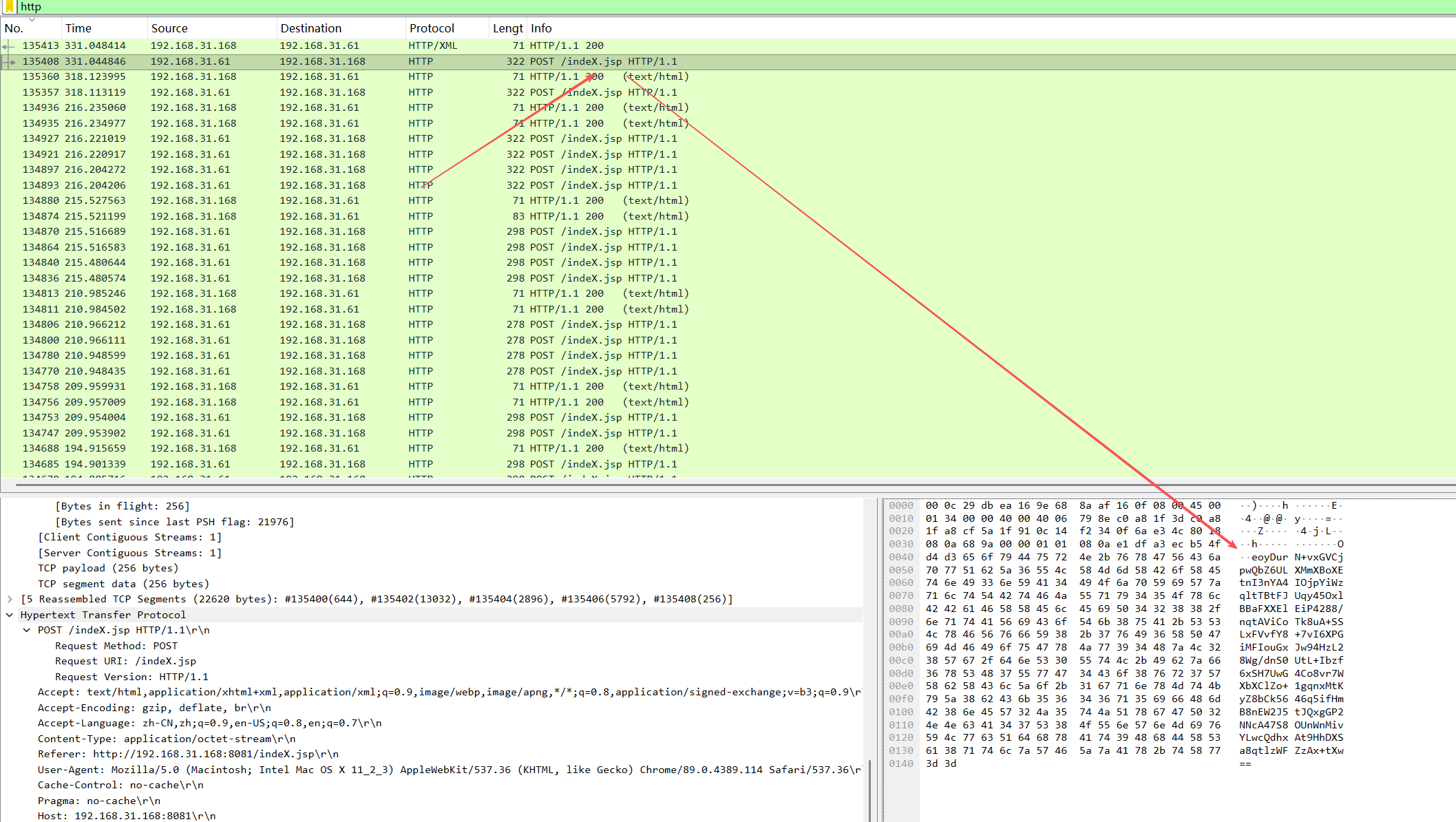
Task: Click the related-packet arrow icon beside packet 135408
Action: pyautogui.click(x=8, y=61)
